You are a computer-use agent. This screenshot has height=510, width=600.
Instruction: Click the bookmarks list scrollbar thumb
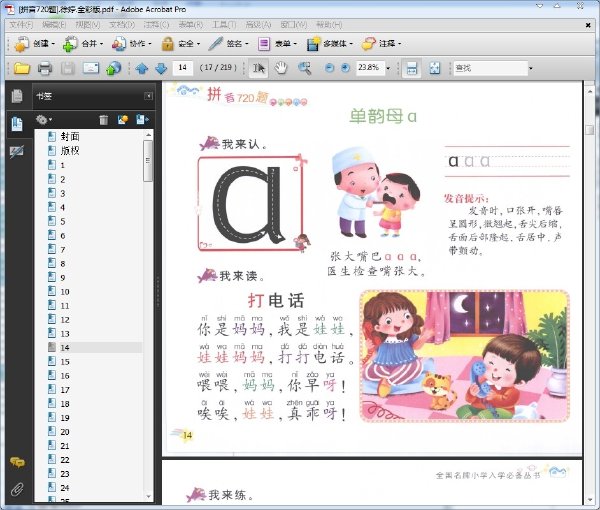point(148,161)
